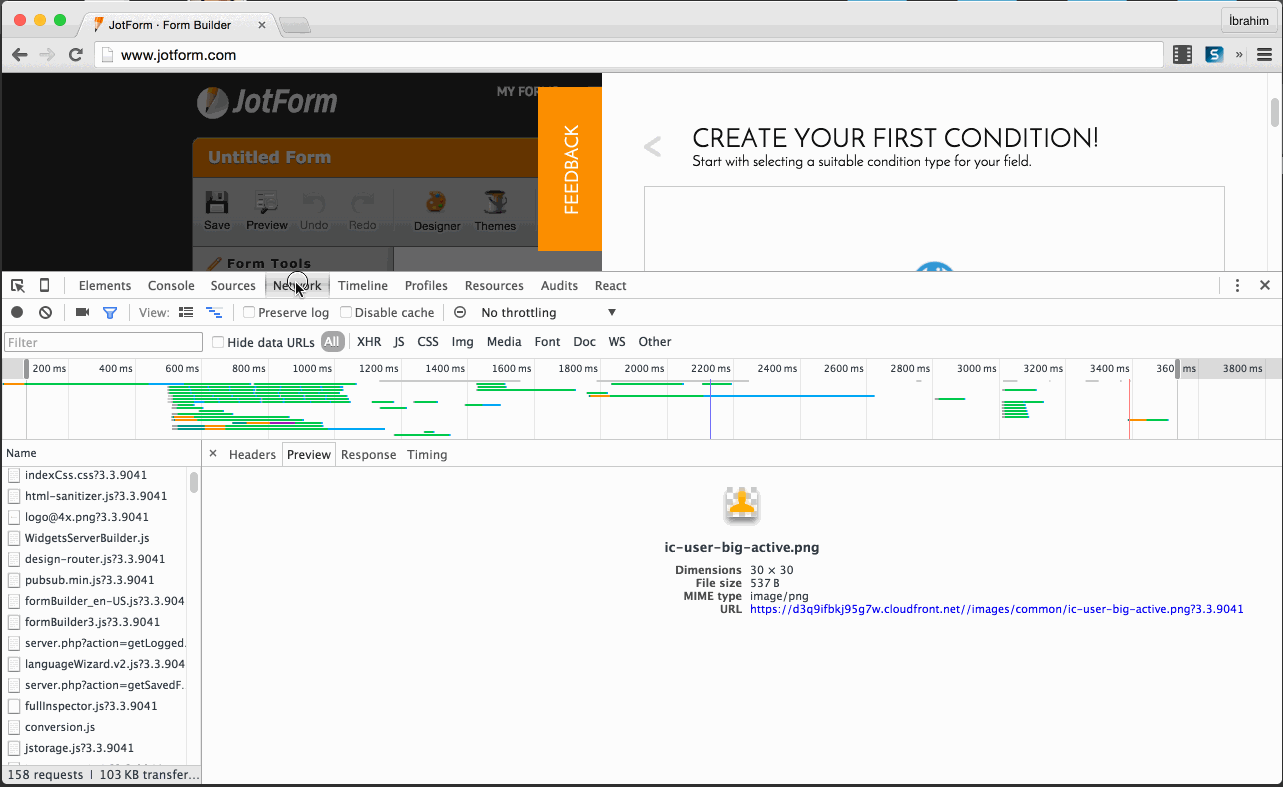The height and width of the screenshot is (787, 1283).
Task: Click the inspect element picker icon
Action: 17,286
